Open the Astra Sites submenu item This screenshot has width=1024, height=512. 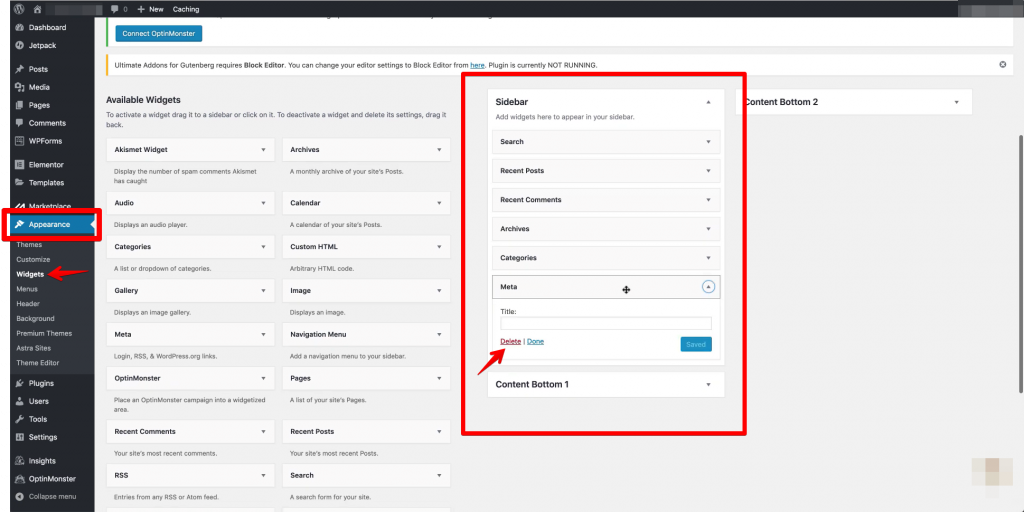(33, 348)
